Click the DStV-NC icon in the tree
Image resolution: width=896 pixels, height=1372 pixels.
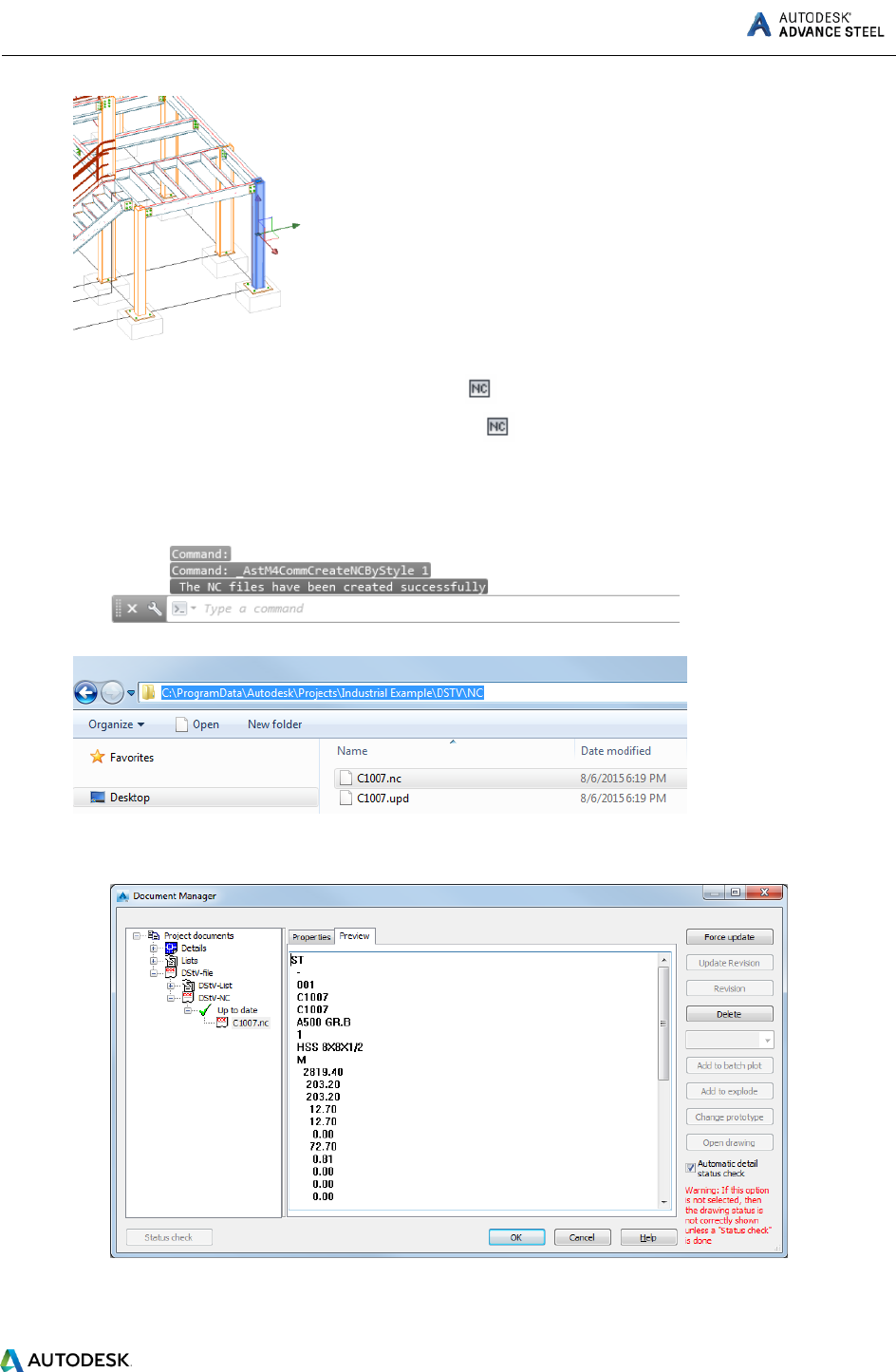click(x=188, y=997)
